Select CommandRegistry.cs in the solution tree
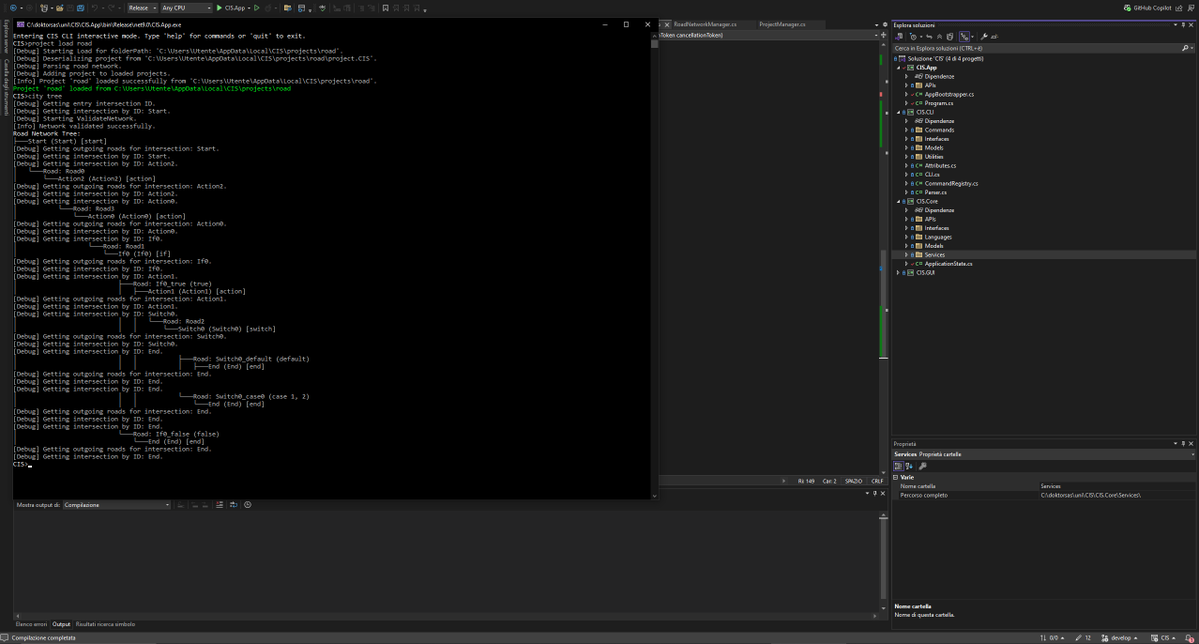This screenshot has height=644, width=1199. 951,184
